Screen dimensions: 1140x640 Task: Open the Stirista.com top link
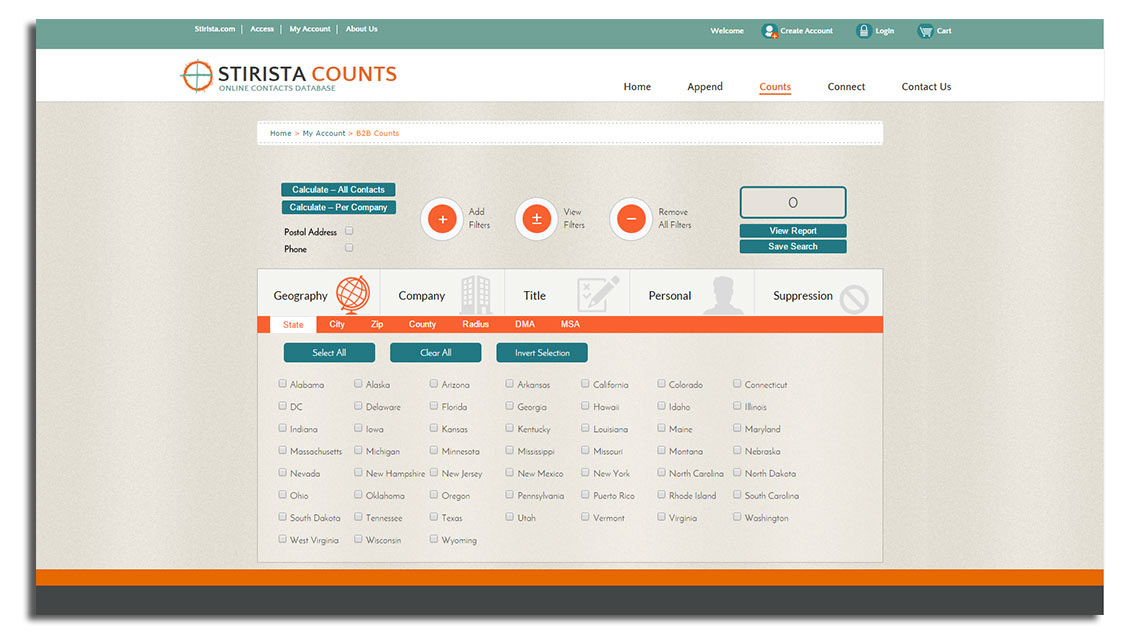[214, 29]
